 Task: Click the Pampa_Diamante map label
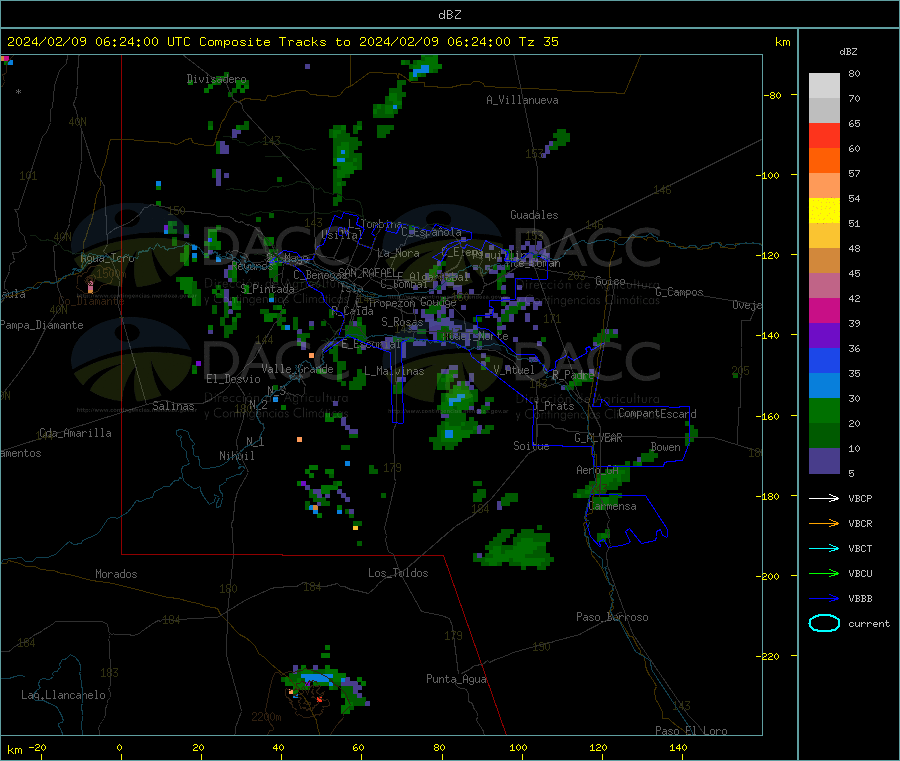(42, 325)
